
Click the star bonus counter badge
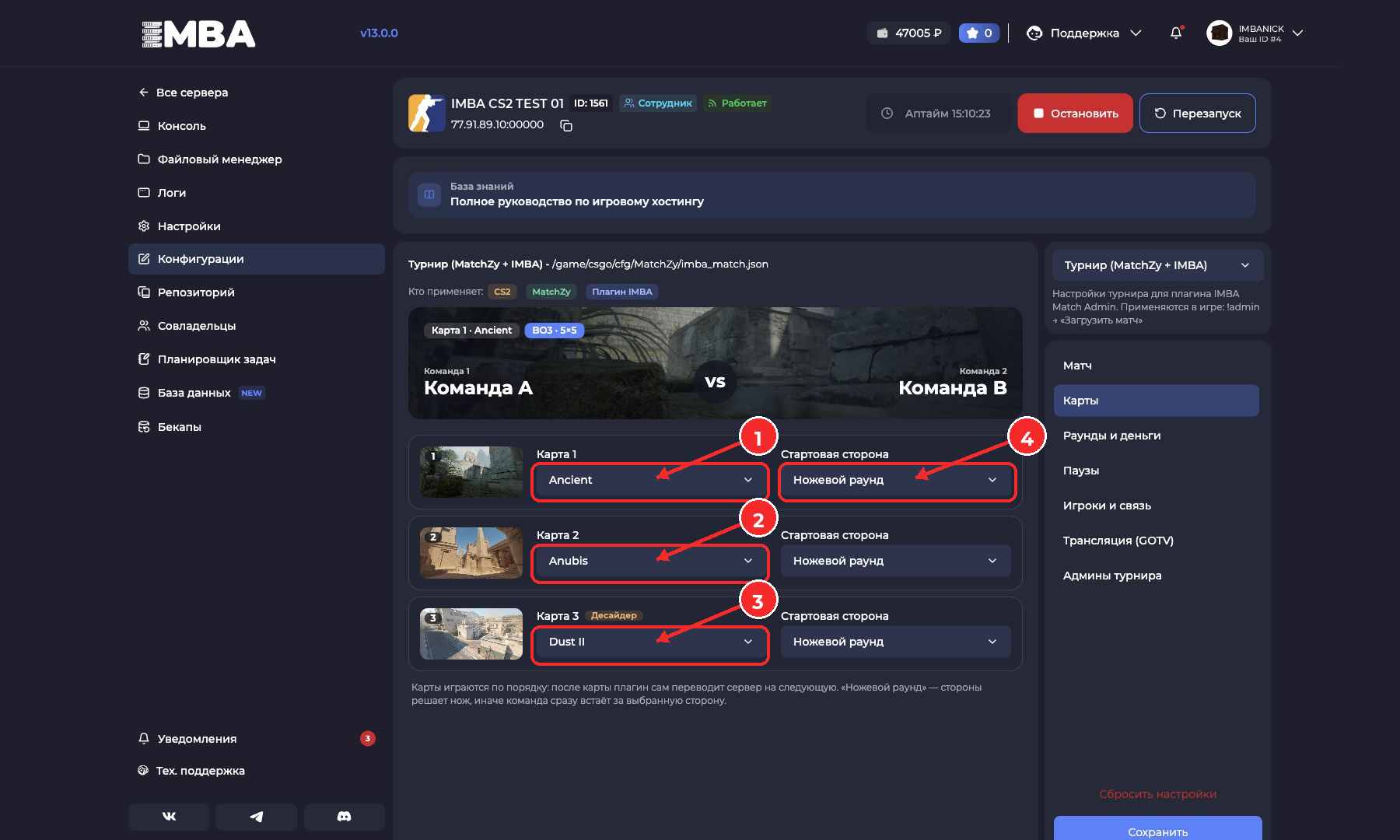pyautogui.click(x=979, y=33)
